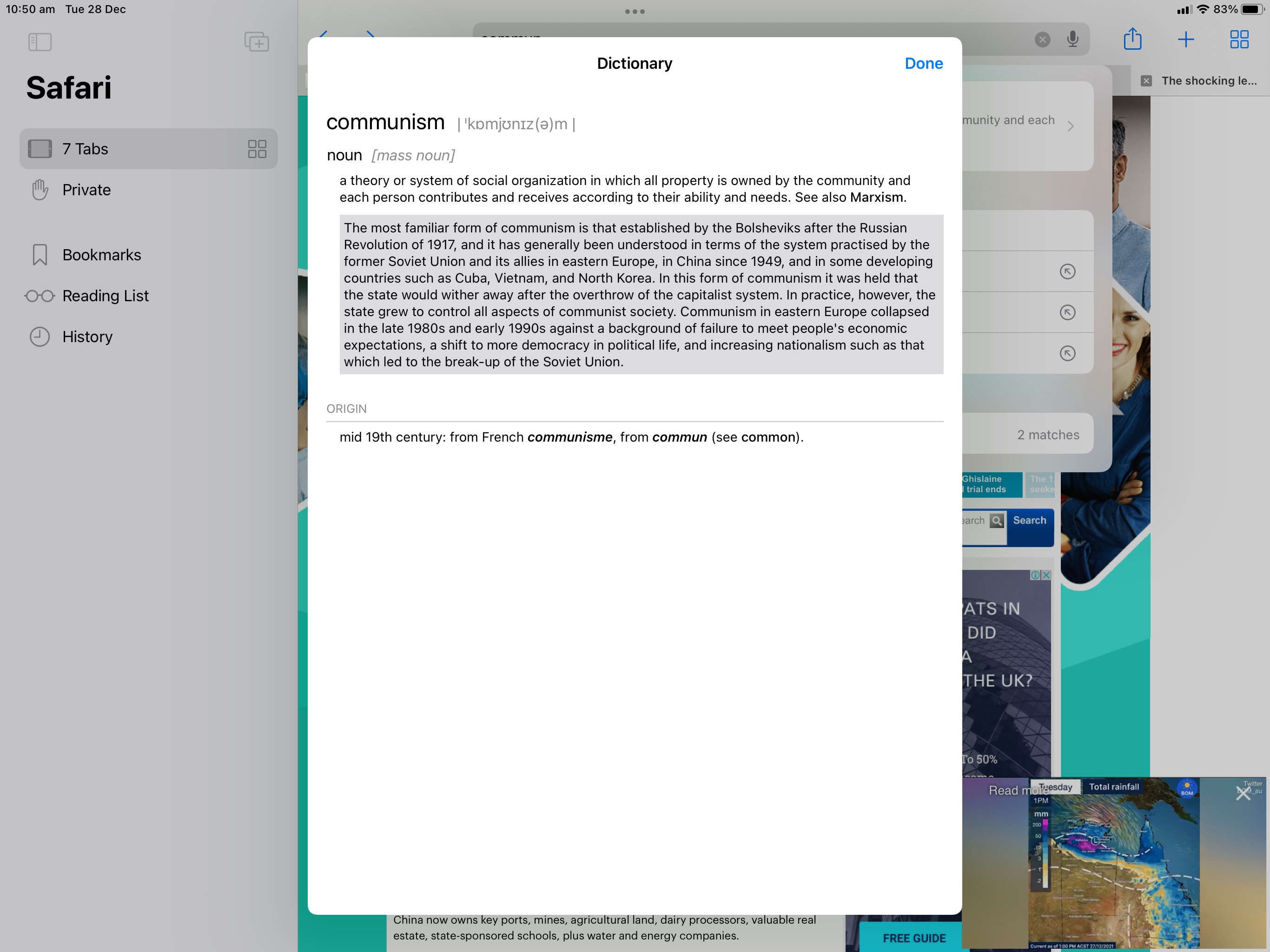
Task: Open tab grid beside 7 Tabs
Action: point(257,149)
